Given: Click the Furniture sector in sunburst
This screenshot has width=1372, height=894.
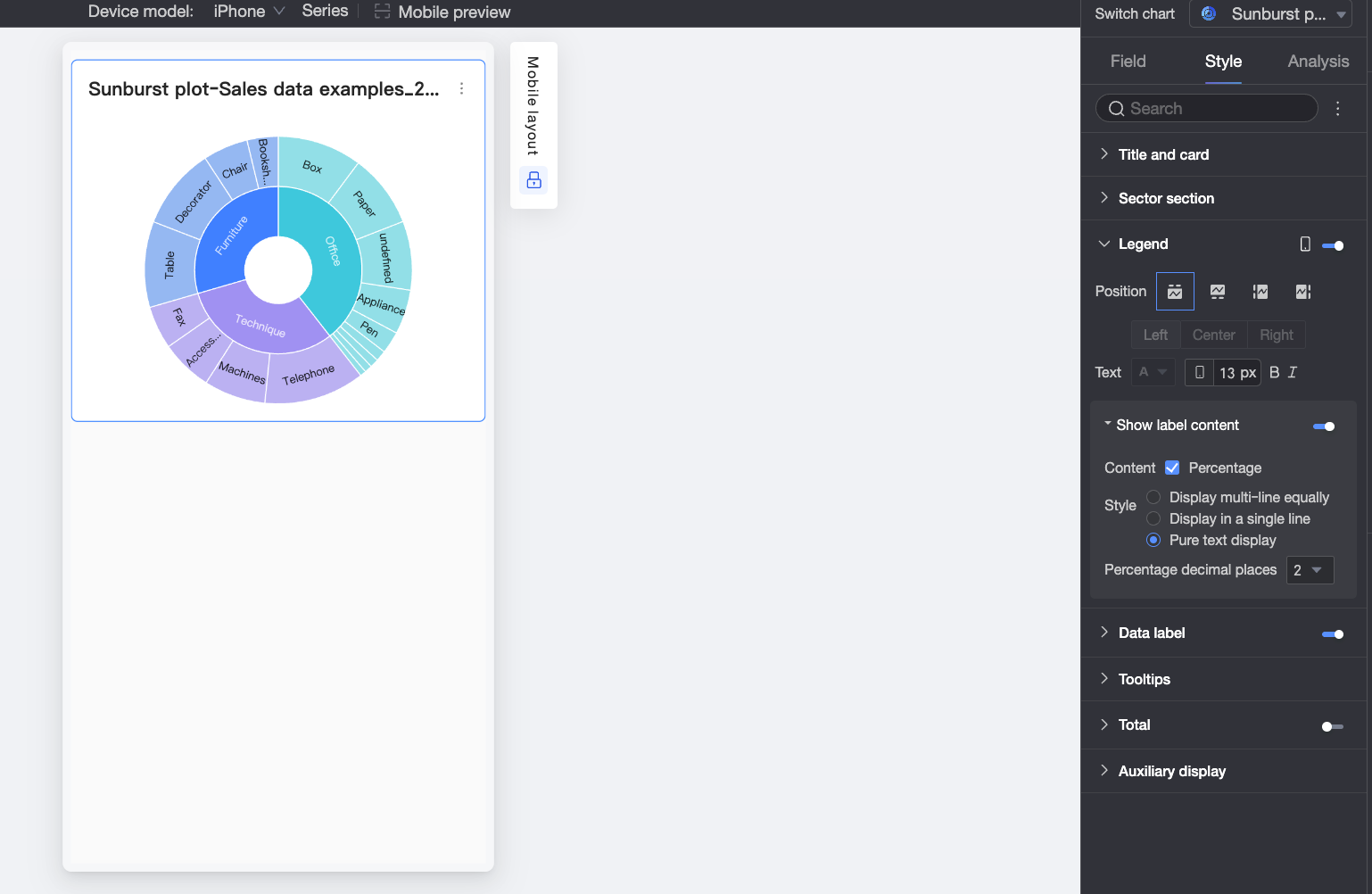Looking at the screenshot, I should [230, 235].
